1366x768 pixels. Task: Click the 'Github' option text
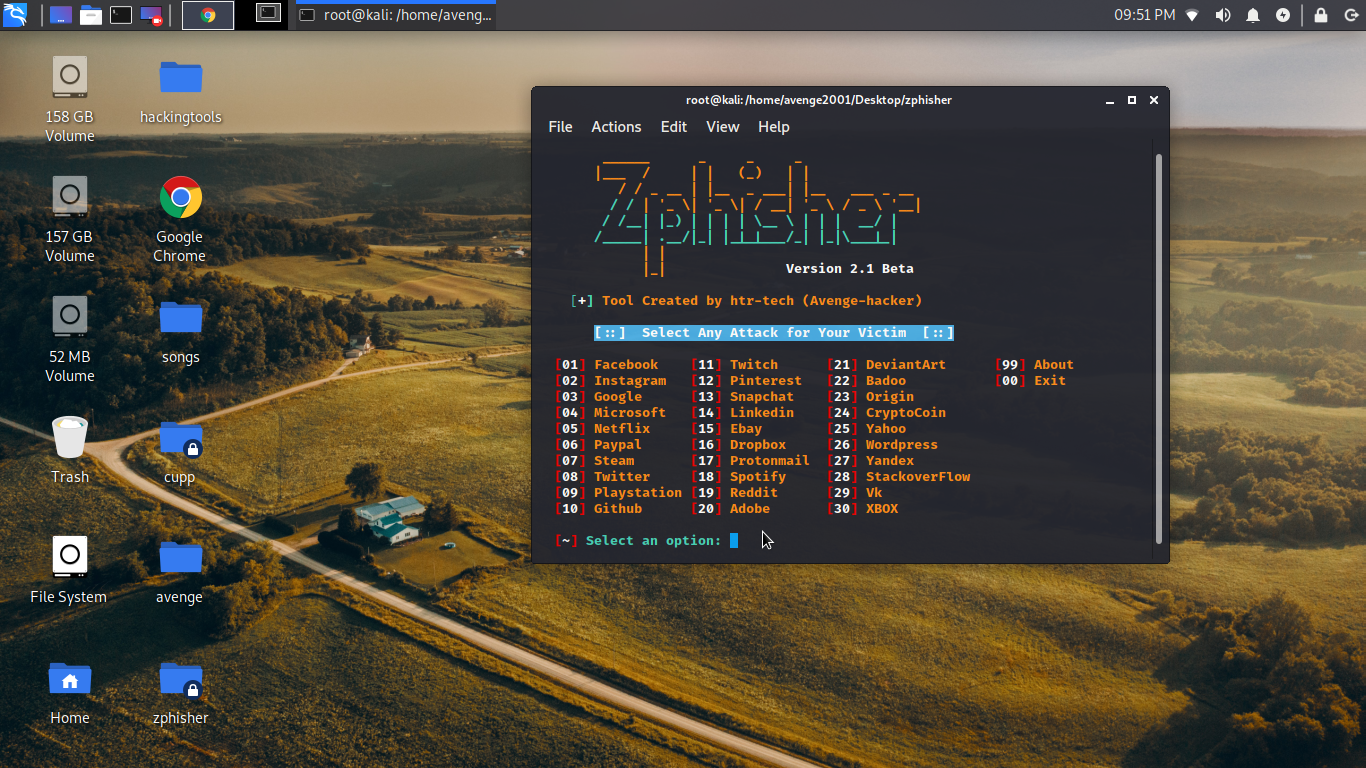(x=618, y=509)
